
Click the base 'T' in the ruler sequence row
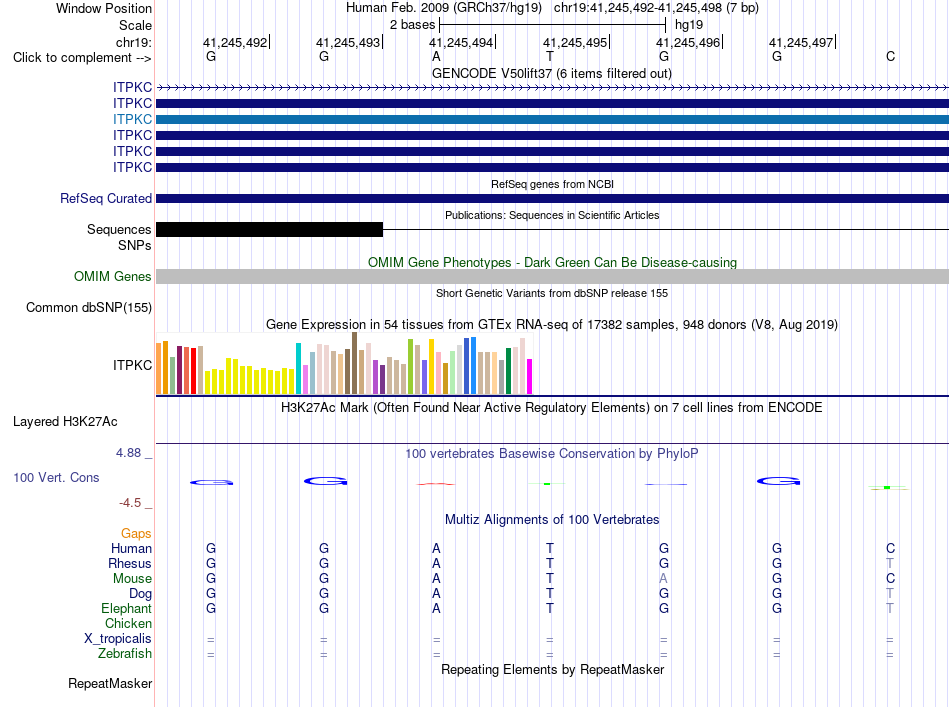pyautogui.click(x=550, y=56)
